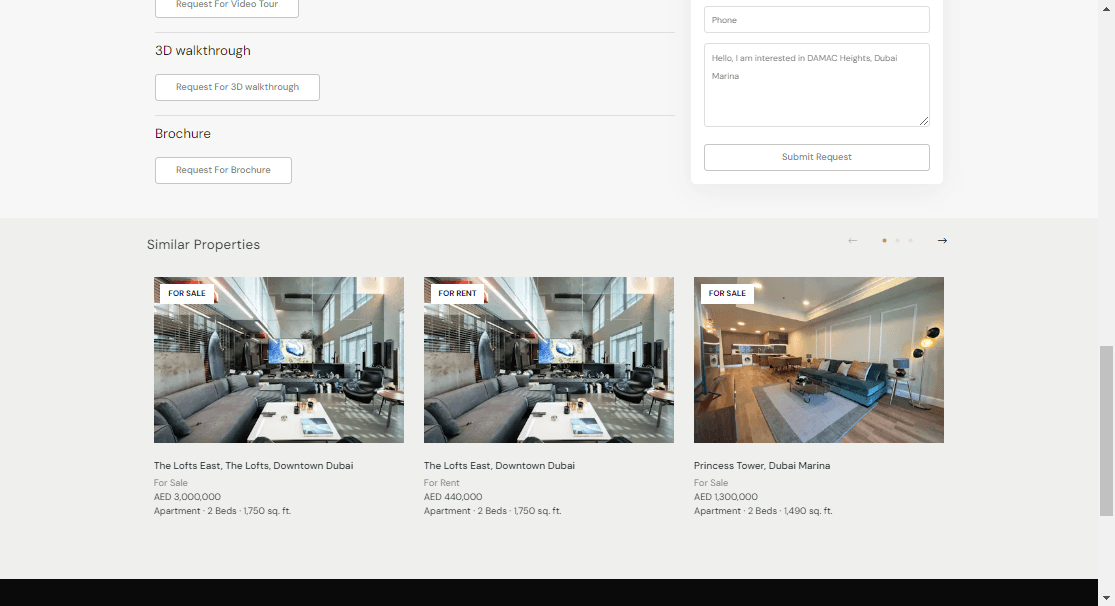Select the second carousel pagination dot

(897, 241)
